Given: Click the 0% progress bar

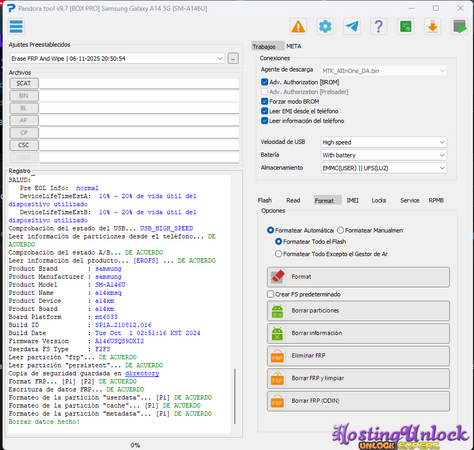Looking at the screenshot, I should pyautogui.click(x=135, y=445).
